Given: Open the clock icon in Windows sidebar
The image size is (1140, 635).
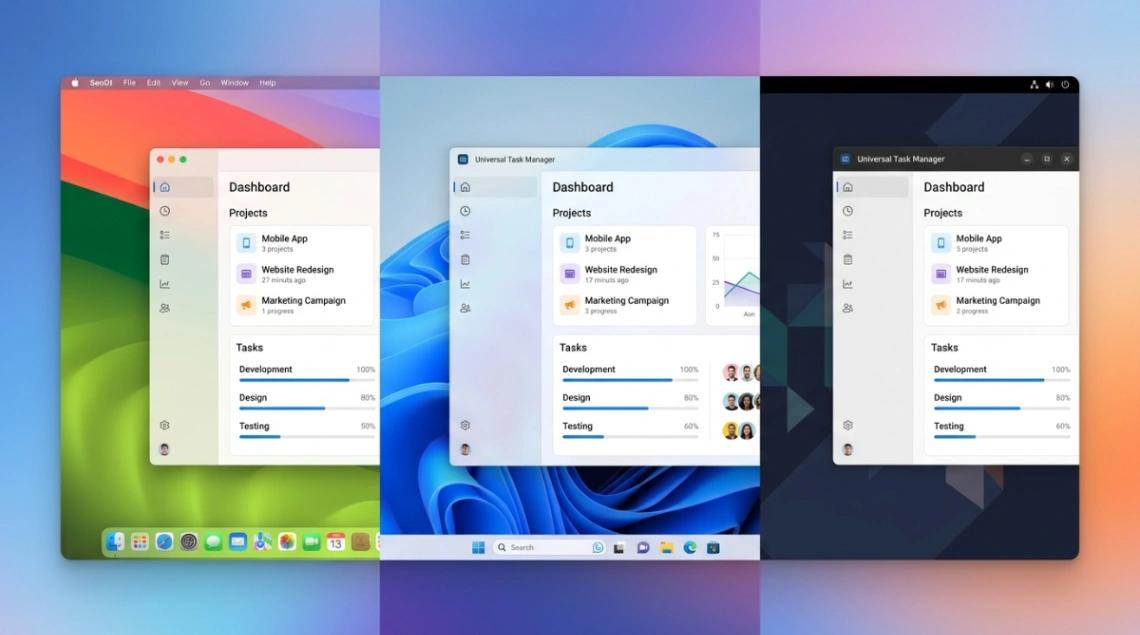Looking at the screenshot, I should [x=465, y=211].
